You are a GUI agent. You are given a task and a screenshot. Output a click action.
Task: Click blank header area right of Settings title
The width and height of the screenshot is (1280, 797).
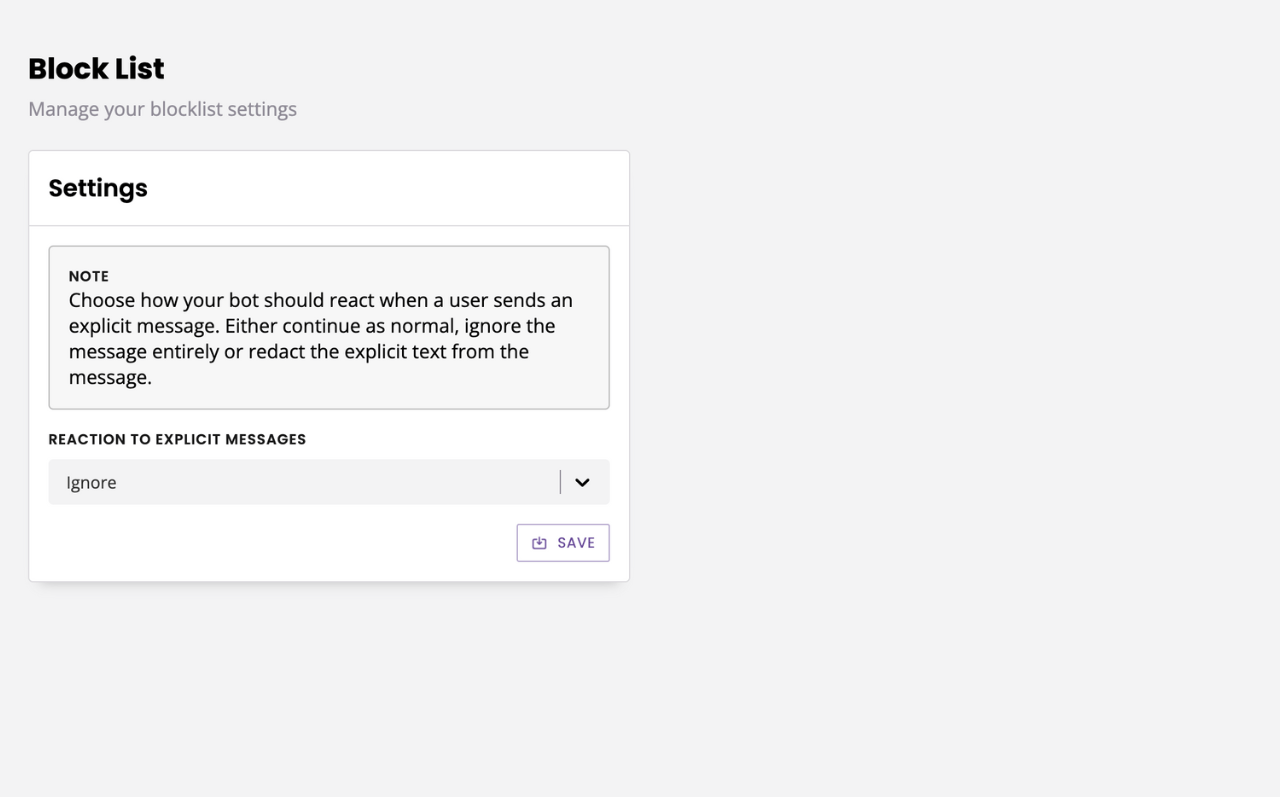pos(400,188)
